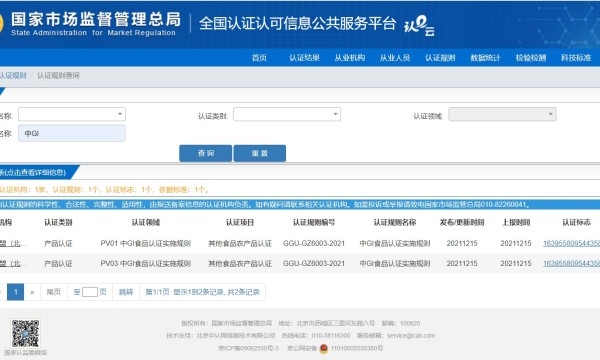Image resolution: width=600 pixels, height=360 pixels.
Task: Open the 检验检测 menu
Action: [531, 58]
